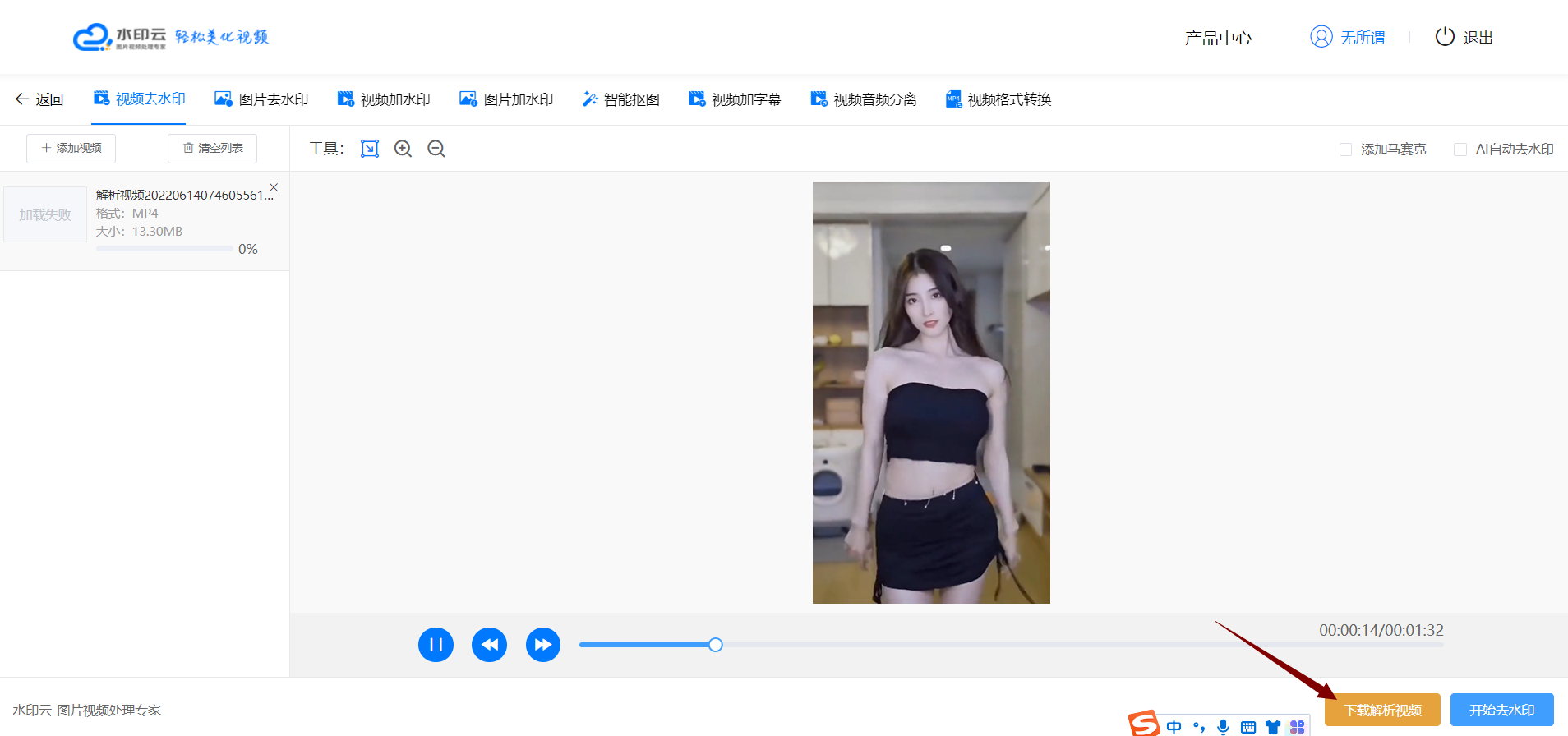This screenshot has height=736, width=1568.
Task: Click 清空列表 button
Action: [x=212, y=149]
